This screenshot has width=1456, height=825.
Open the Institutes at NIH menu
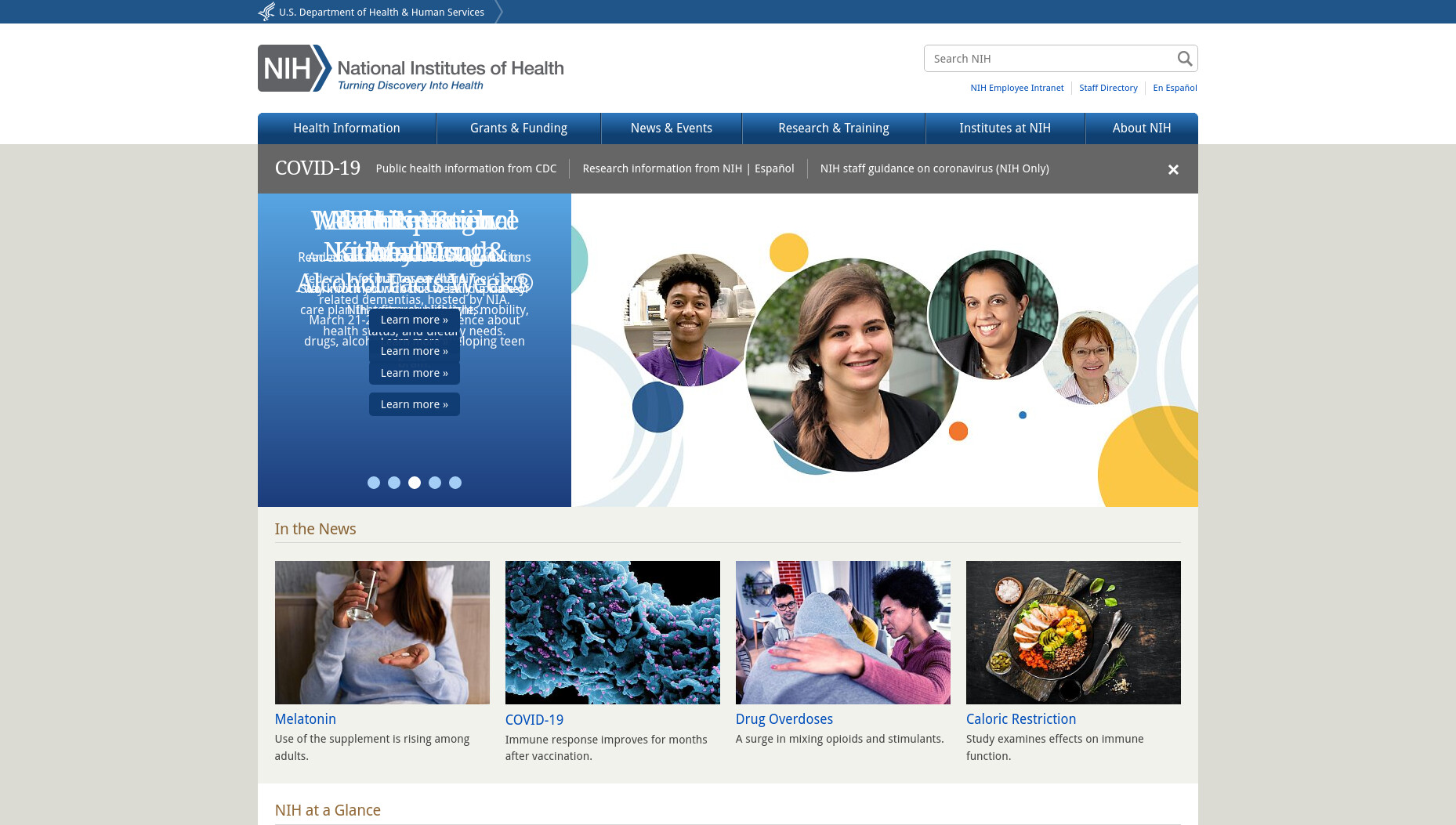click(1005, 128)
